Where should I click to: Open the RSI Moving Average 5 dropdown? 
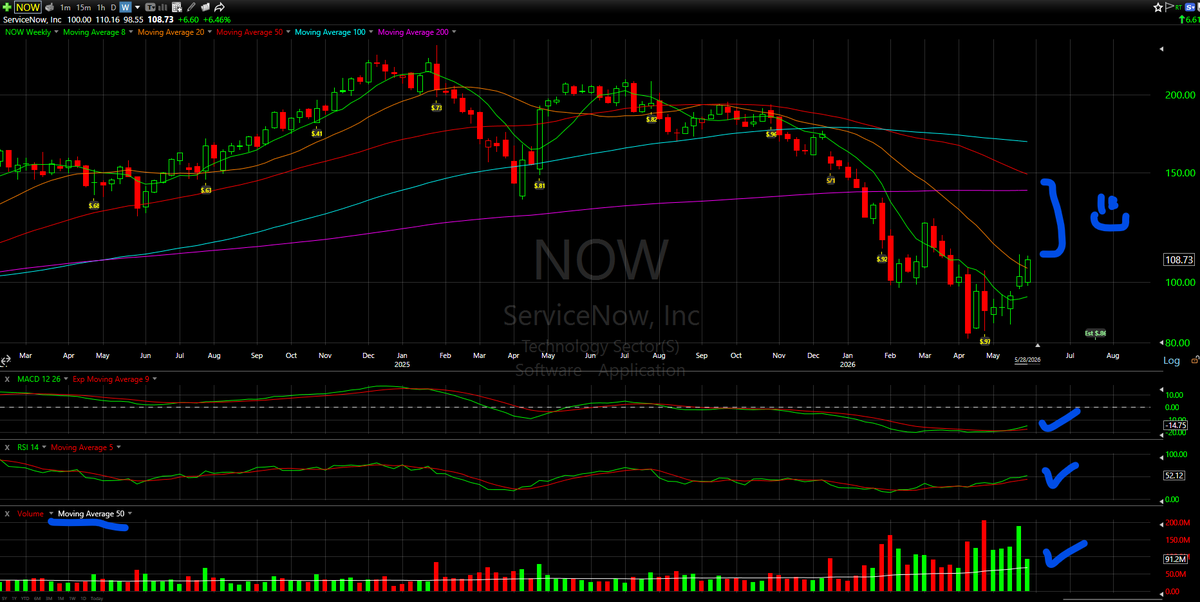[x=119, y=447]
